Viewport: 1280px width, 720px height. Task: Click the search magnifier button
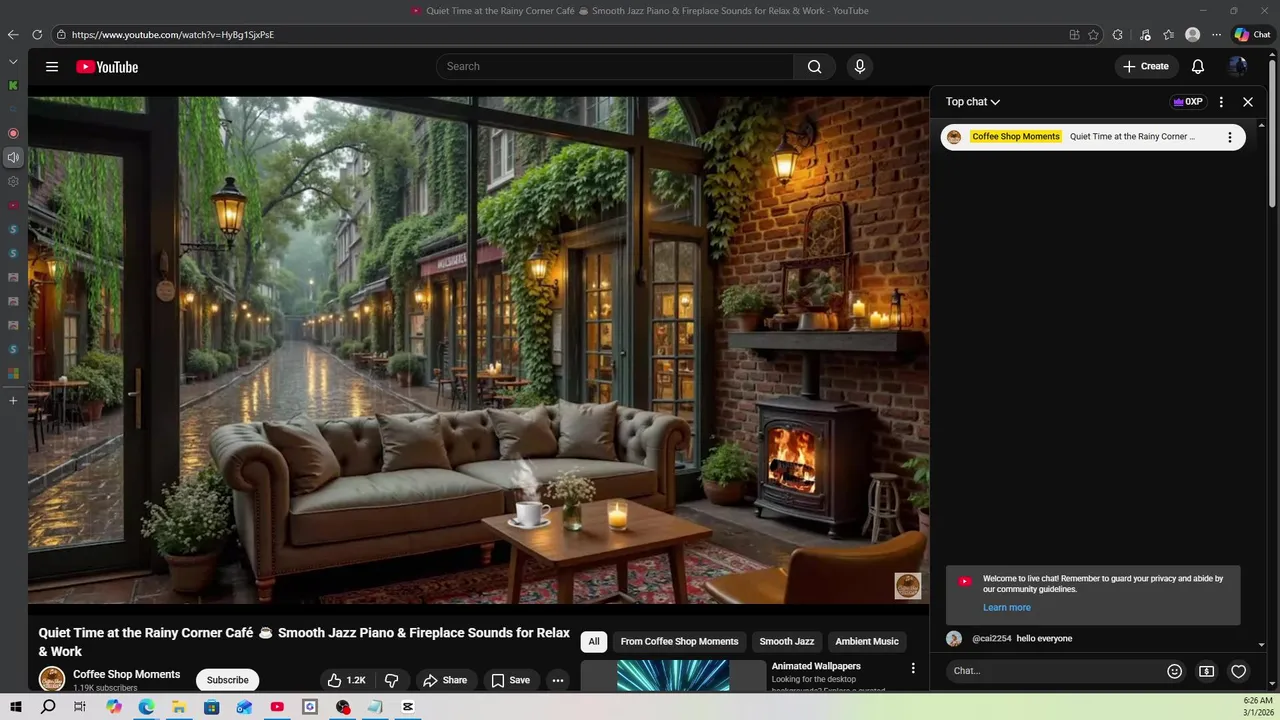(x=814, y=67)
